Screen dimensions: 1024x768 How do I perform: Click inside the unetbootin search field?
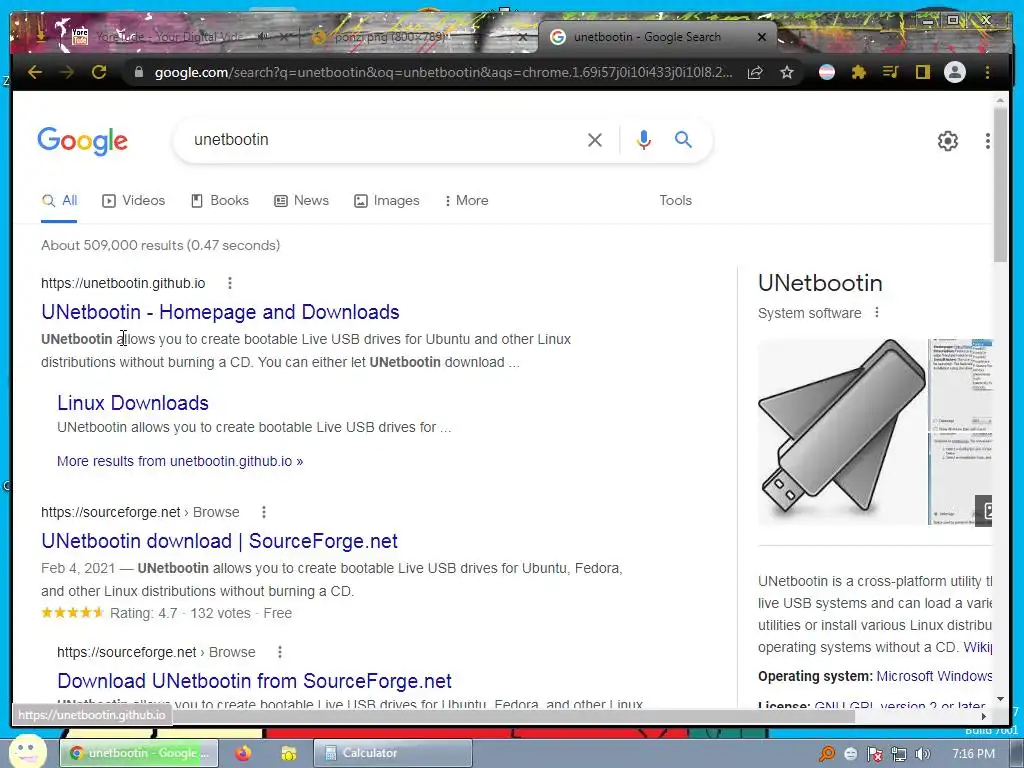(385, 140)
